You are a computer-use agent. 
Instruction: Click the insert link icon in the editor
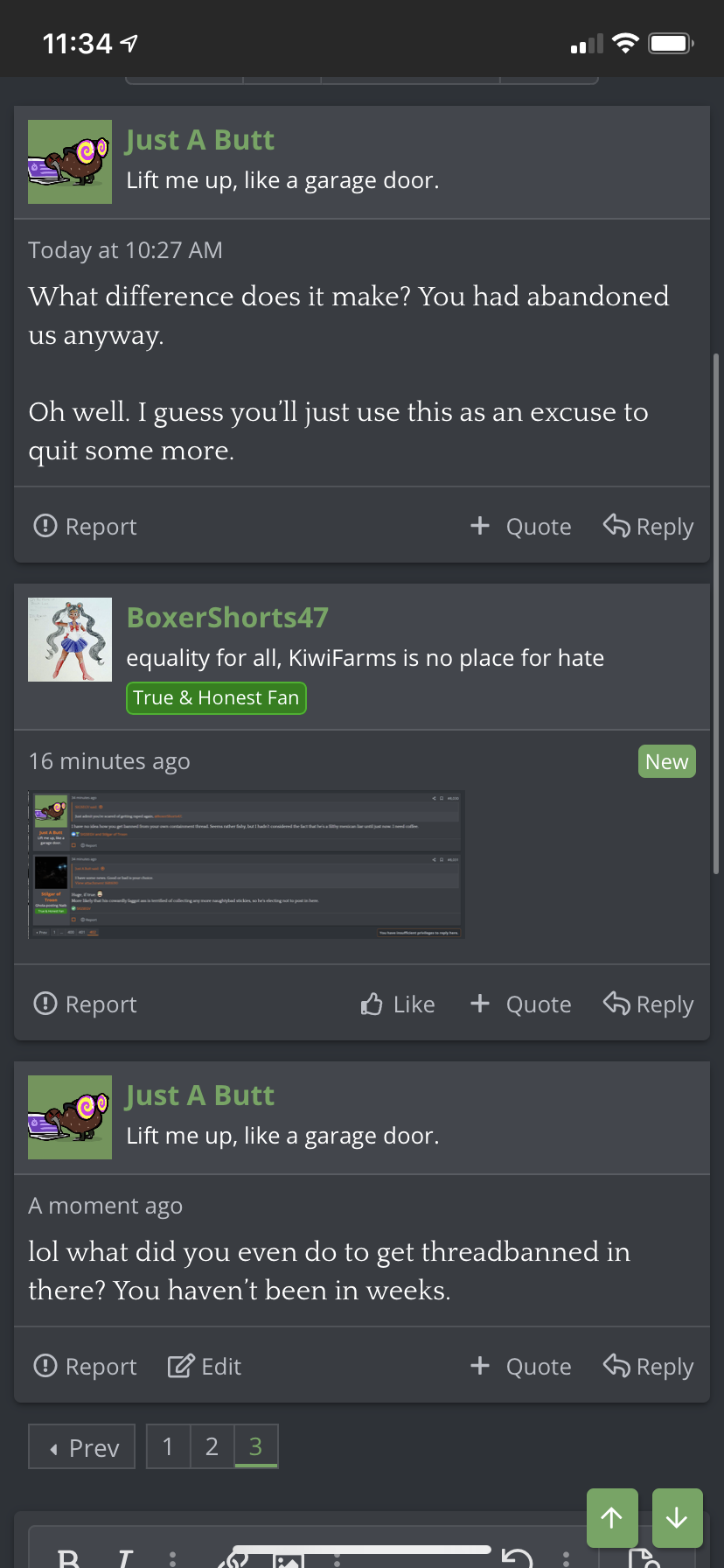pos(233,1559)
